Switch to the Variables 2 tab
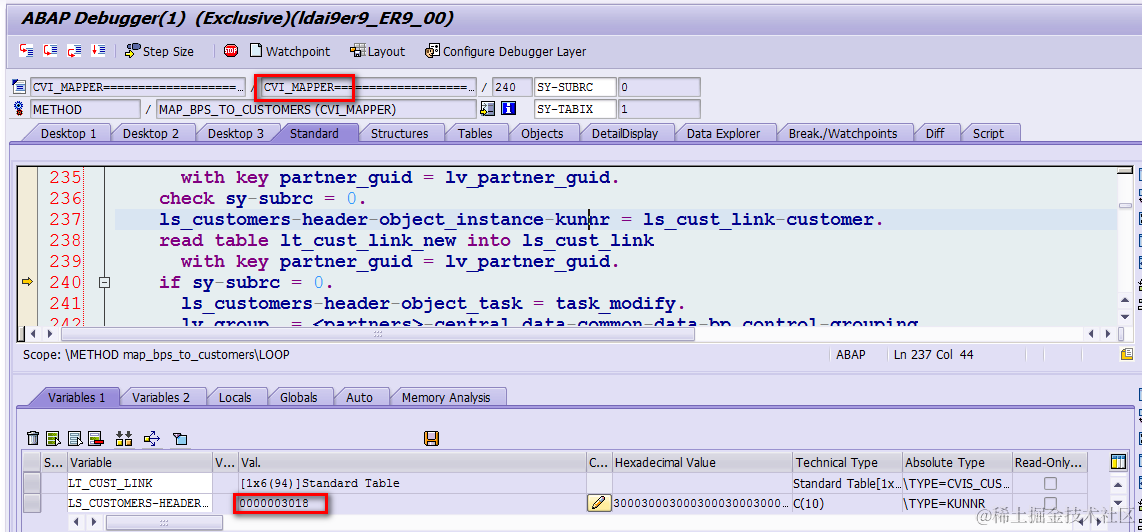 160,398
